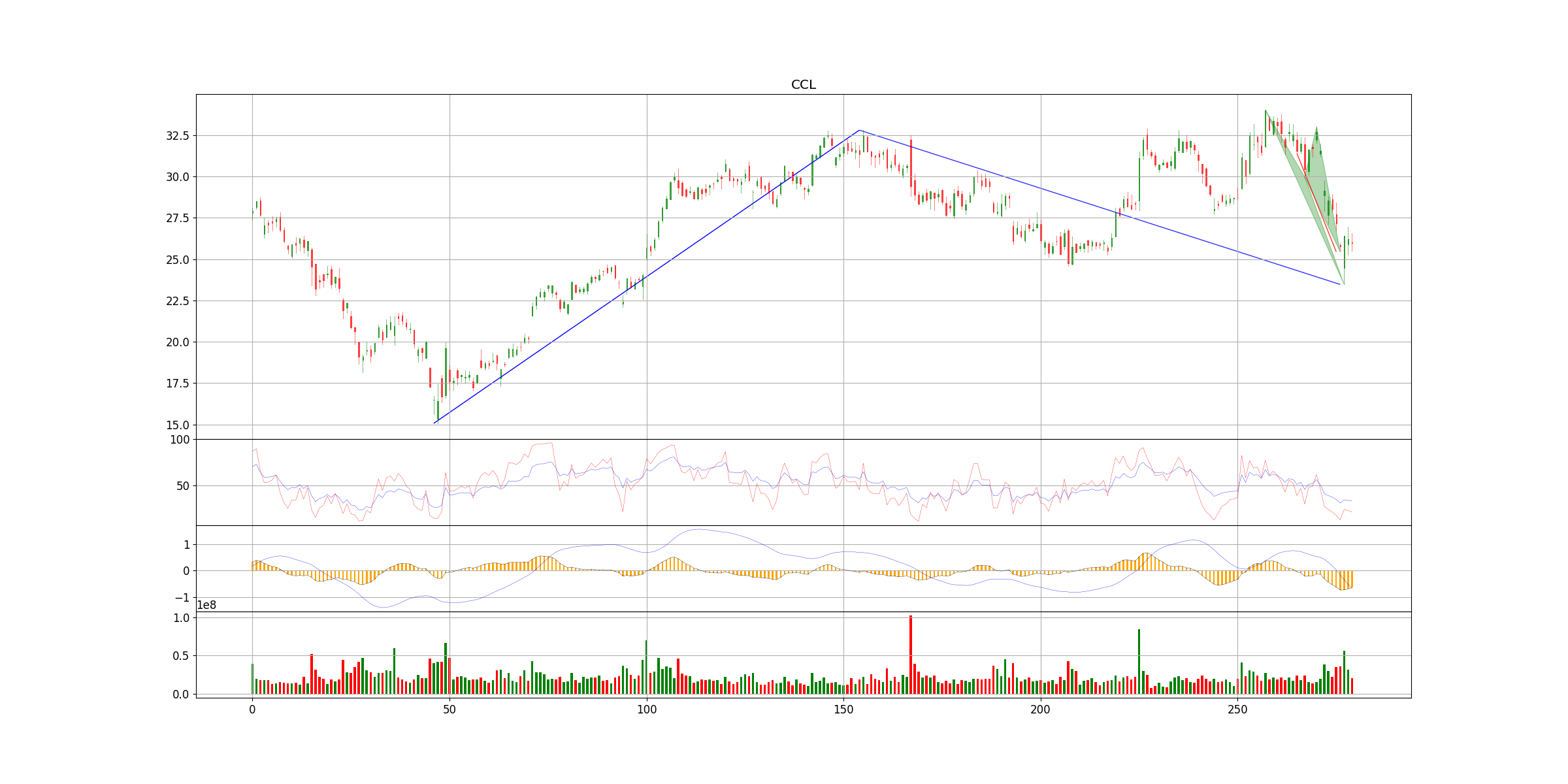Click the 15.0 price axis label
This screenshot has height=784, width=1568.
(x=177, y=425)
